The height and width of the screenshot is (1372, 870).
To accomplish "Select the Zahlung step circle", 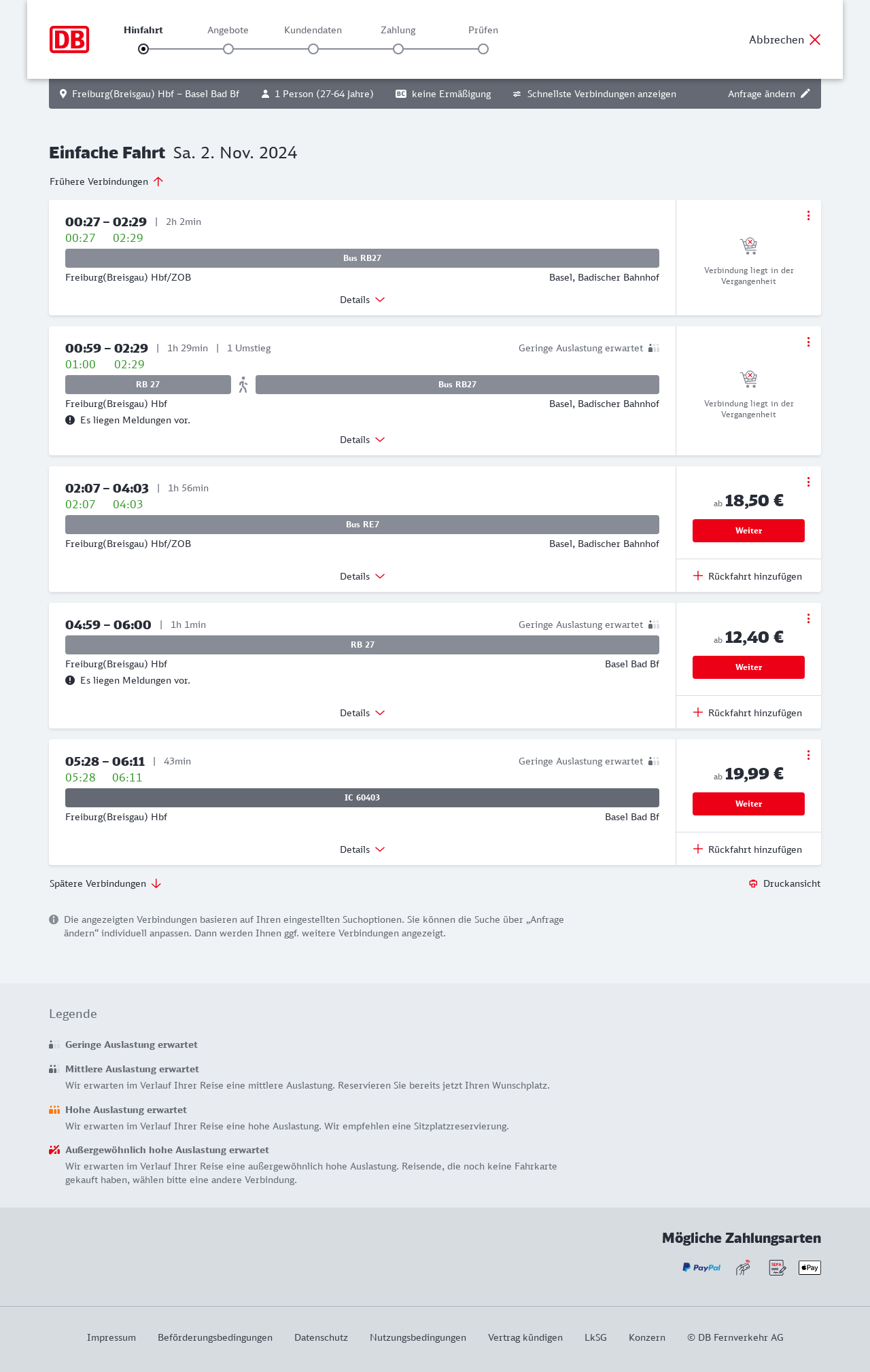I will tap(398, 49).
